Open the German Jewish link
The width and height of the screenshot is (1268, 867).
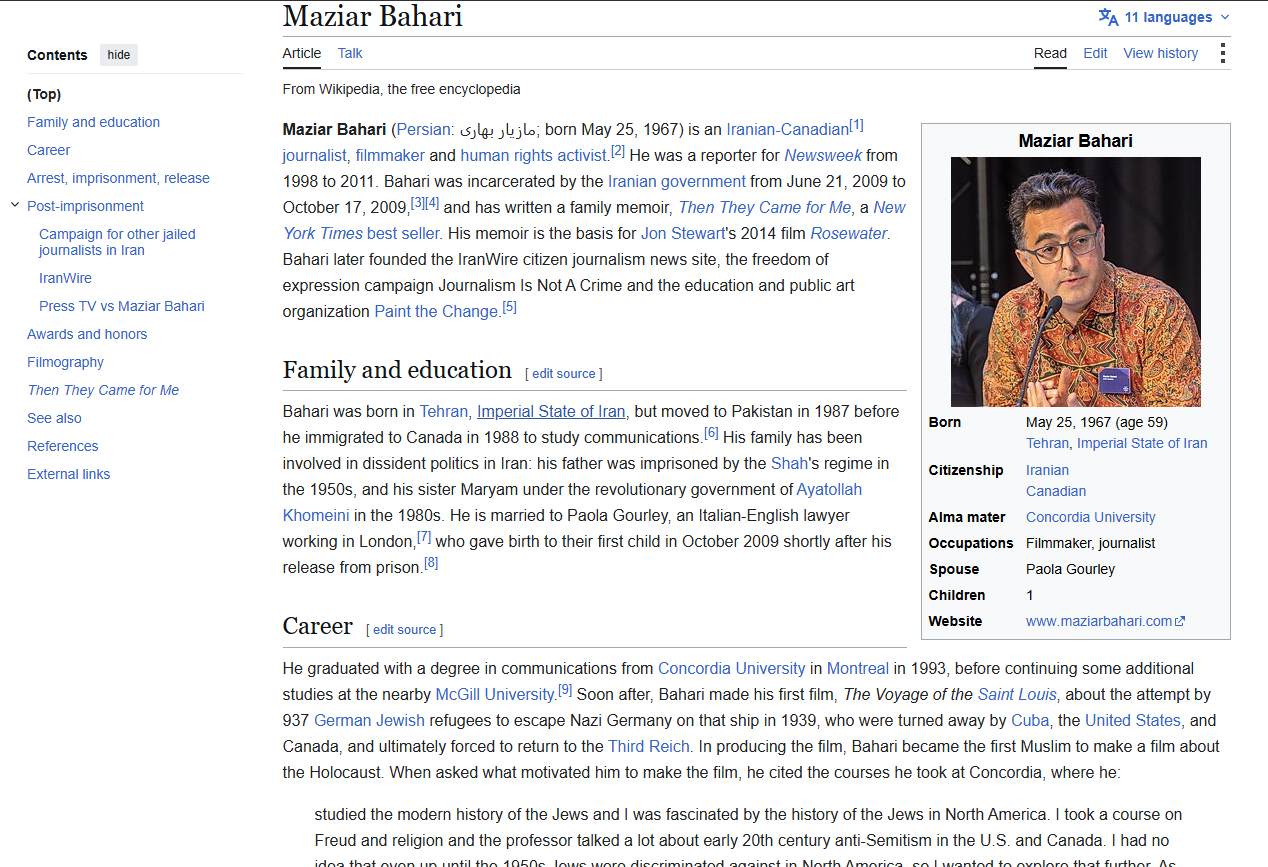369,720
